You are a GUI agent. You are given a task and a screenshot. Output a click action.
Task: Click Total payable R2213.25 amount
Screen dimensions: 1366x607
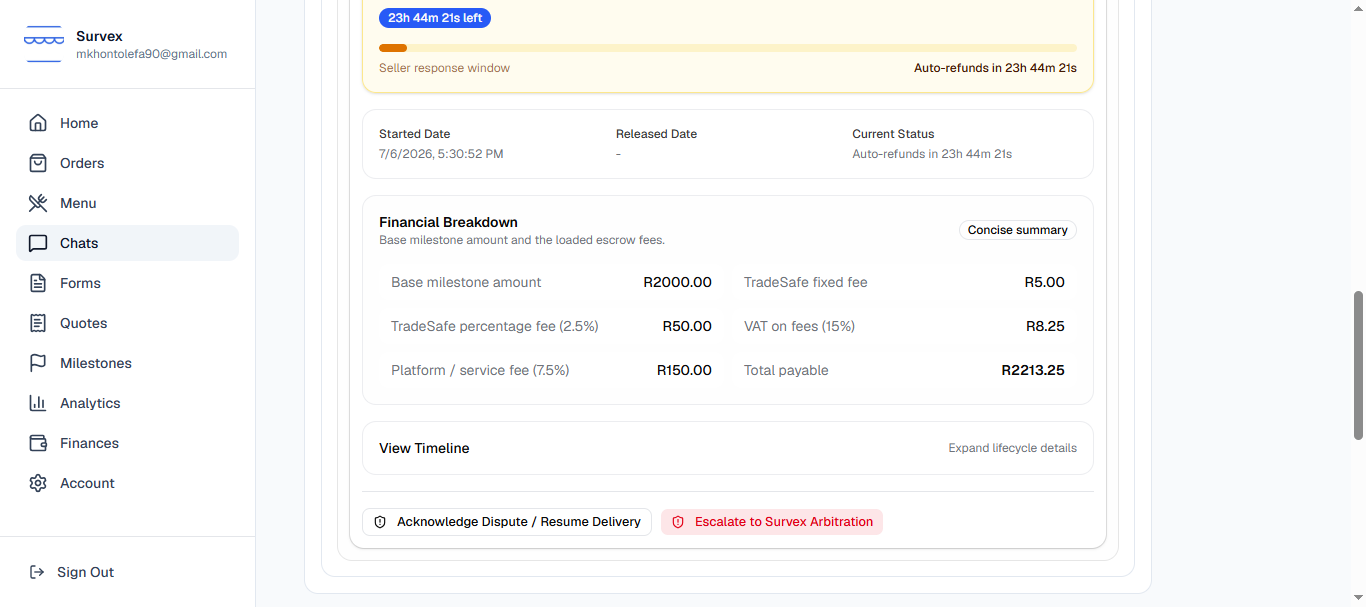(1033, 370)
